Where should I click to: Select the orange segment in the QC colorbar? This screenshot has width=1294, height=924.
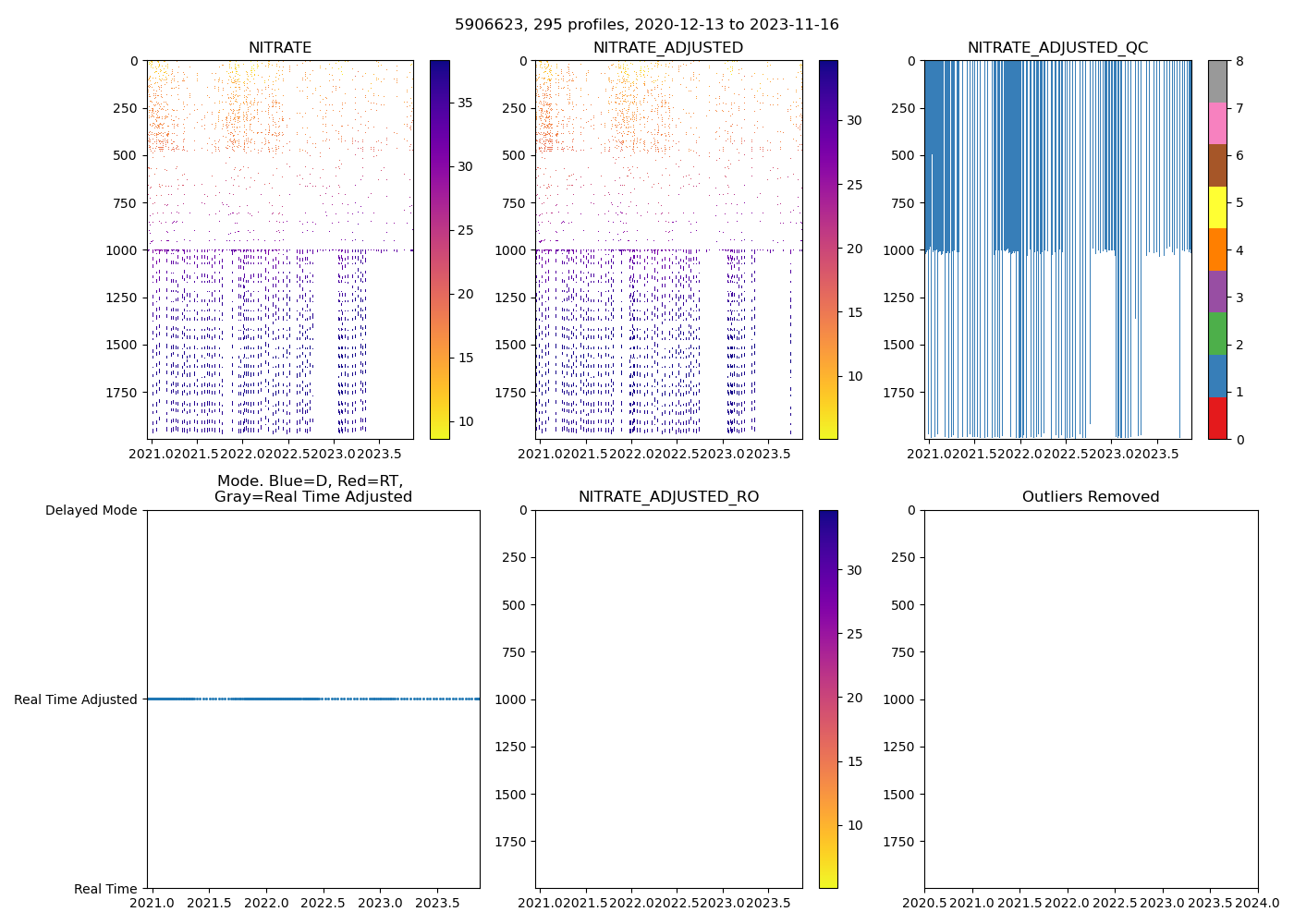coord(1217,249)
